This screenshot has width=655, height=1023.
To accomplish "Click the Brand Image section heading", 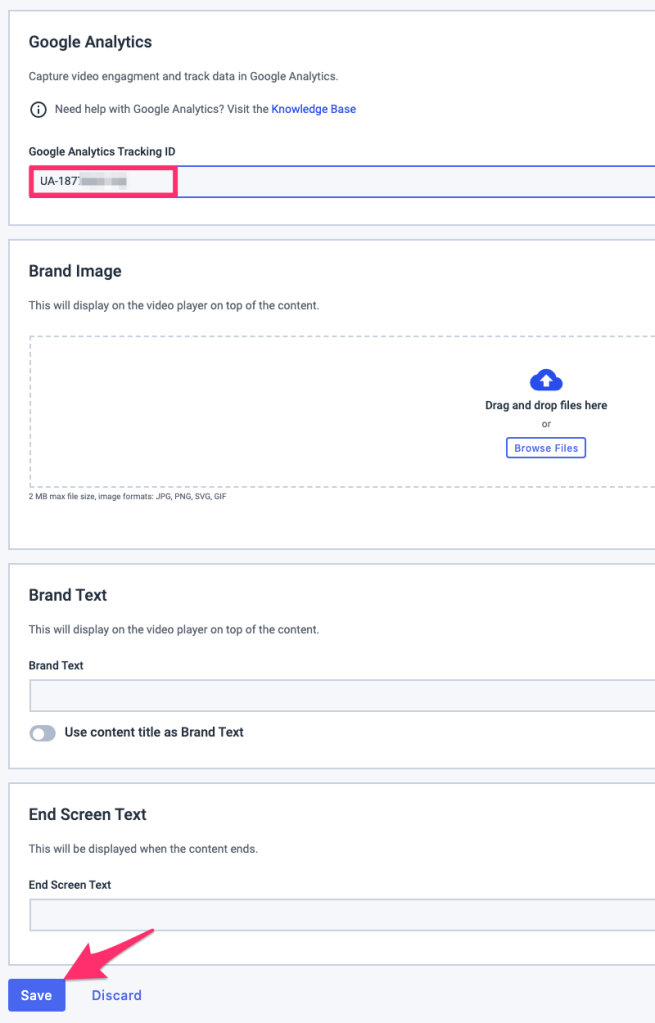I will [75, 271].
